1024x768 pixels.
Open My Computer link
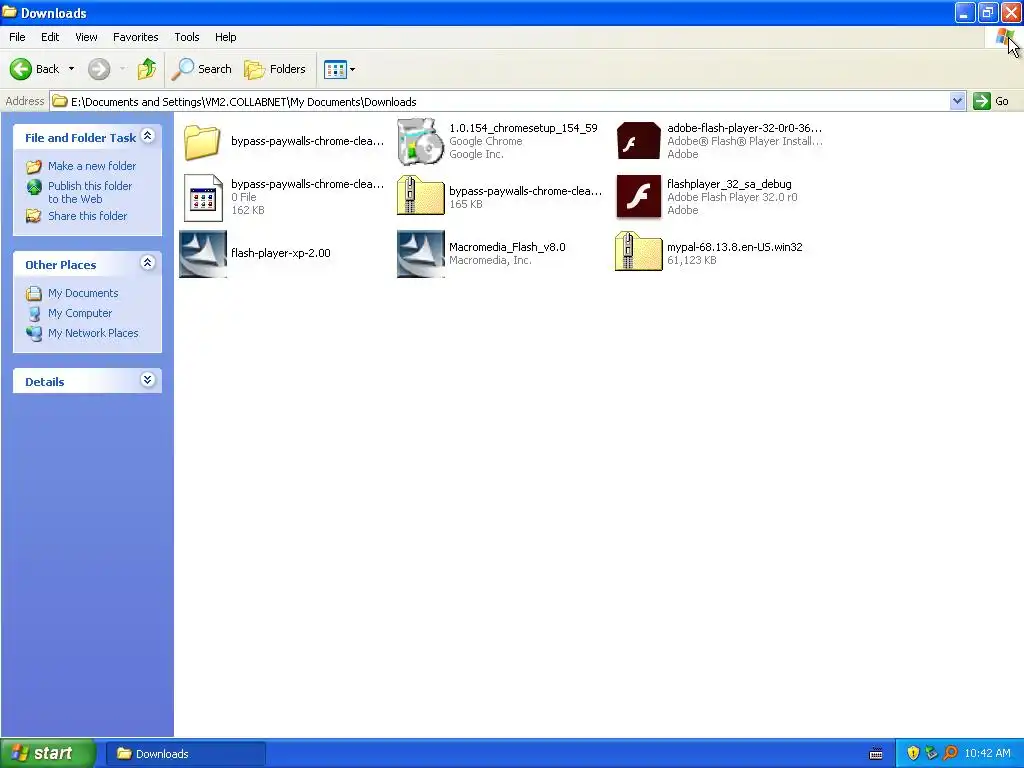pyautogui.click(x=80, y=313)
